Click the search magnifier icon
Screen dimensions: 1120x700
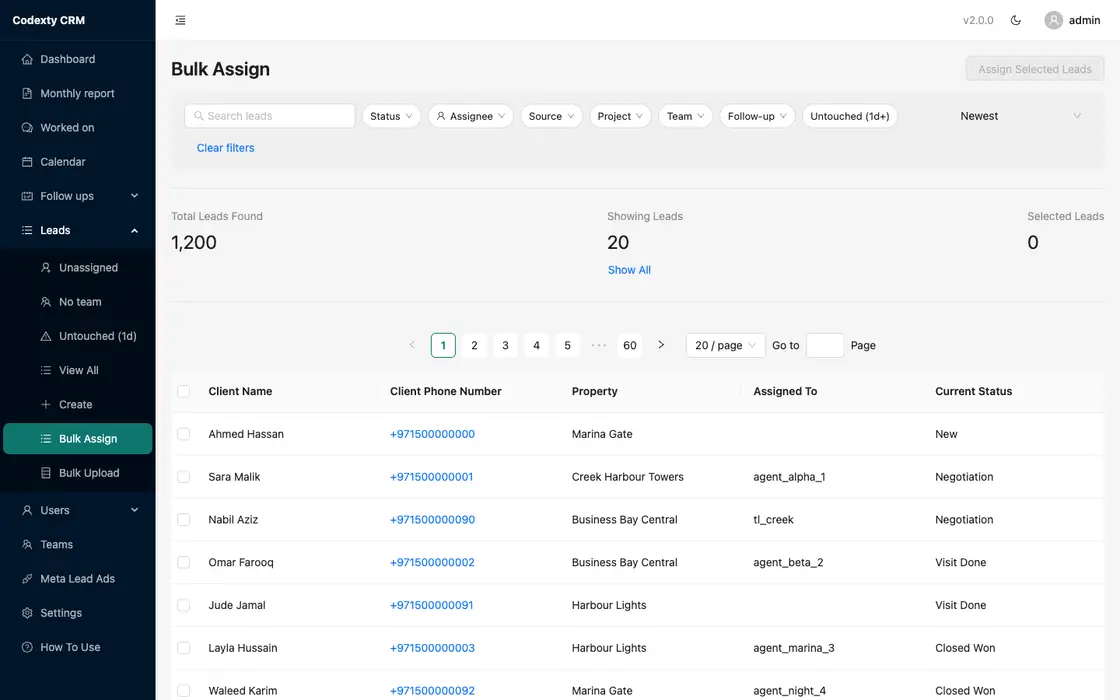(199, 116)
